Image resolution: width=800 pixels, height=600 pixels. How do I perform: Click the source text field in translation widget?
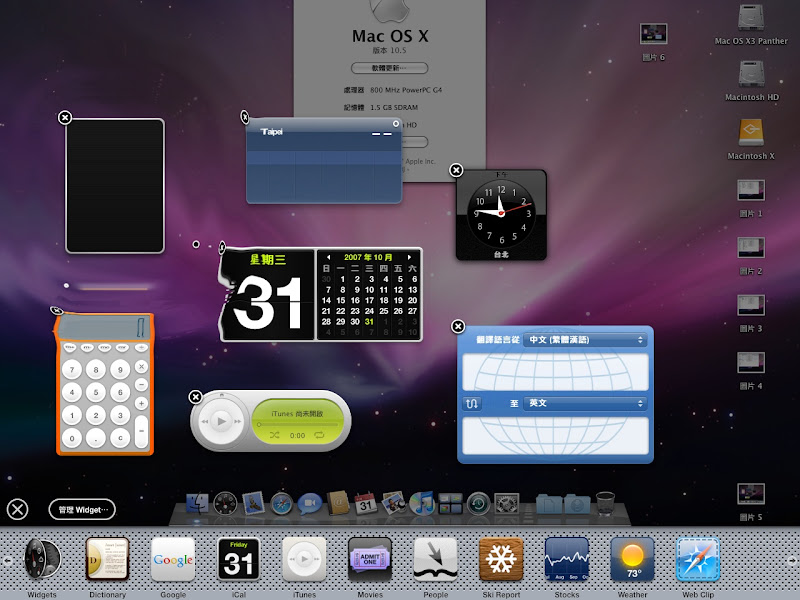(x=555, y=372)
